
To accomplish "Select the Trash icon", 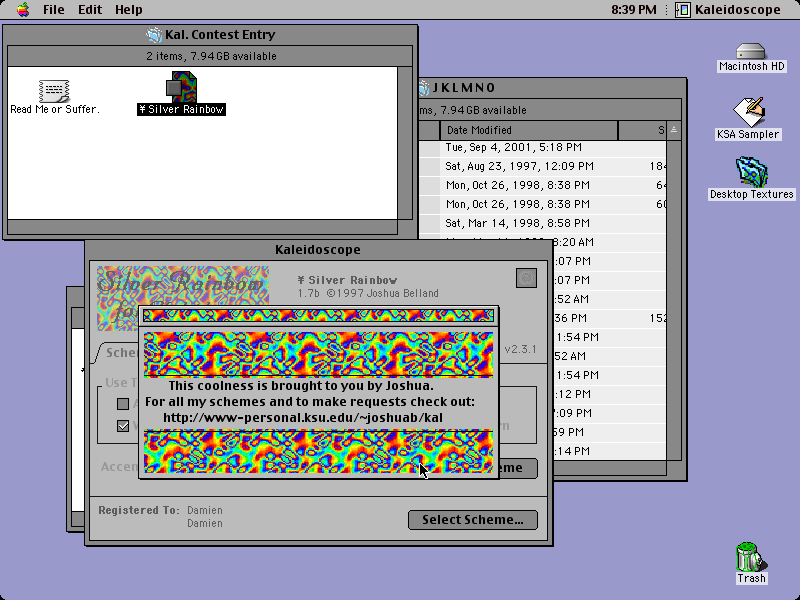I will click(x=751, y=557).
